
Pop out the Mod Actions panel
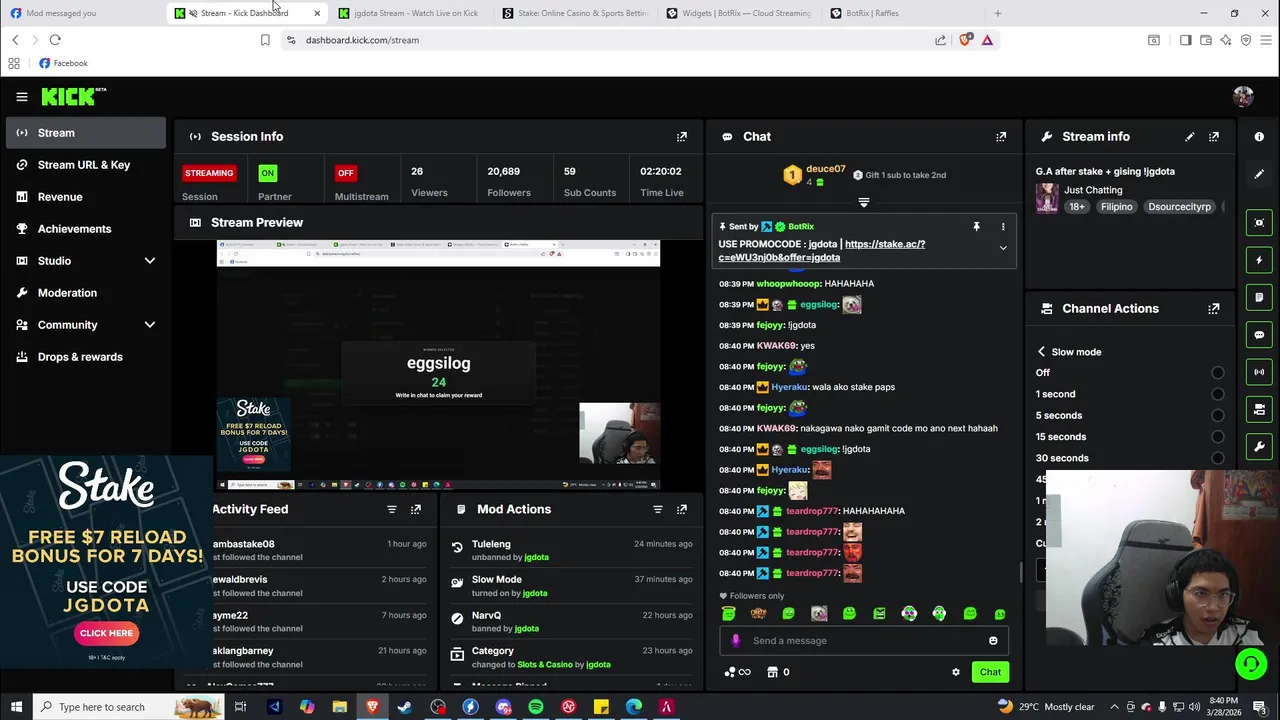(682, 509)
